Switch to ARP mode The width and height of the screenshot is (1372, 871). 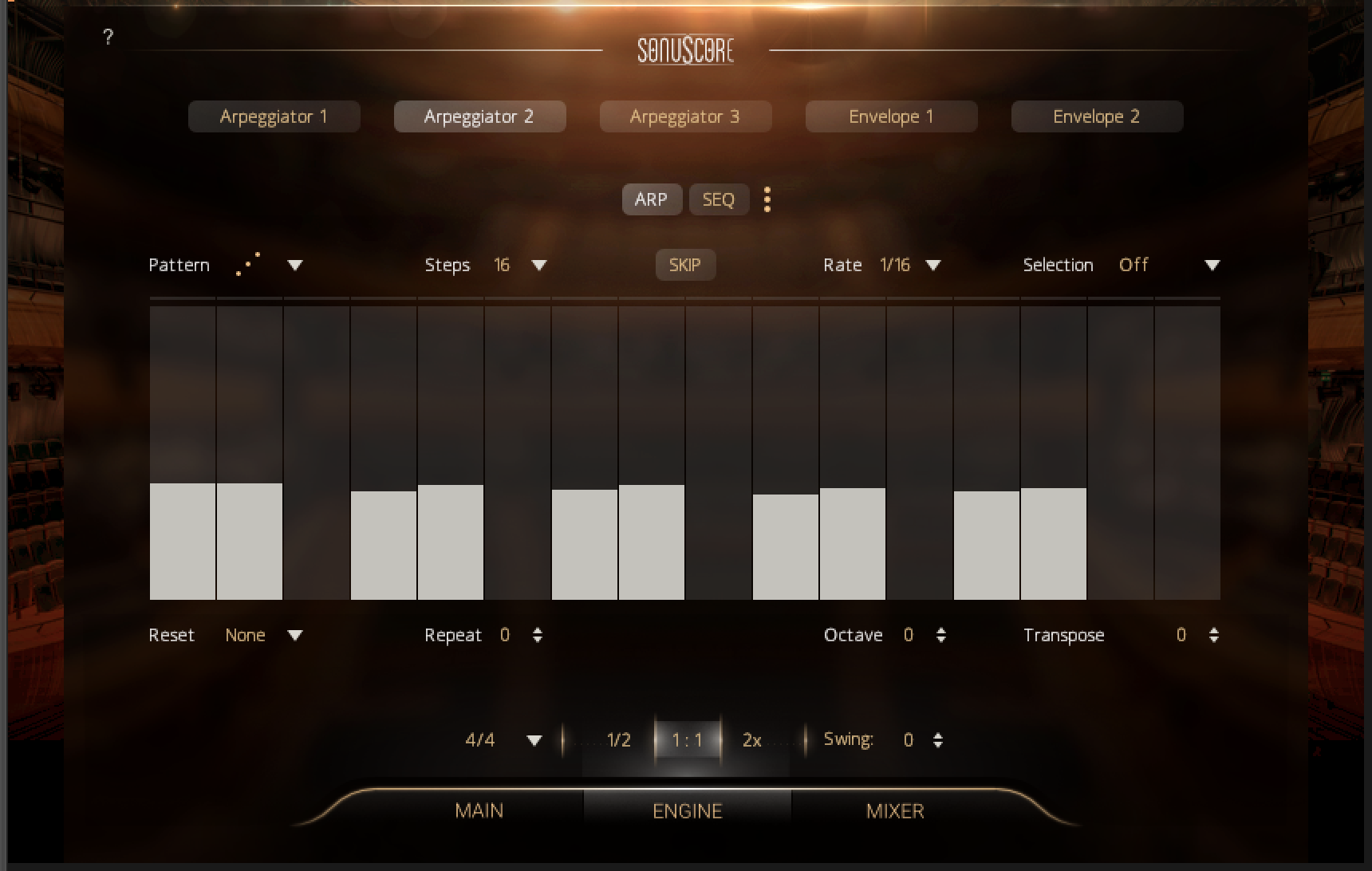click(651, 199)
